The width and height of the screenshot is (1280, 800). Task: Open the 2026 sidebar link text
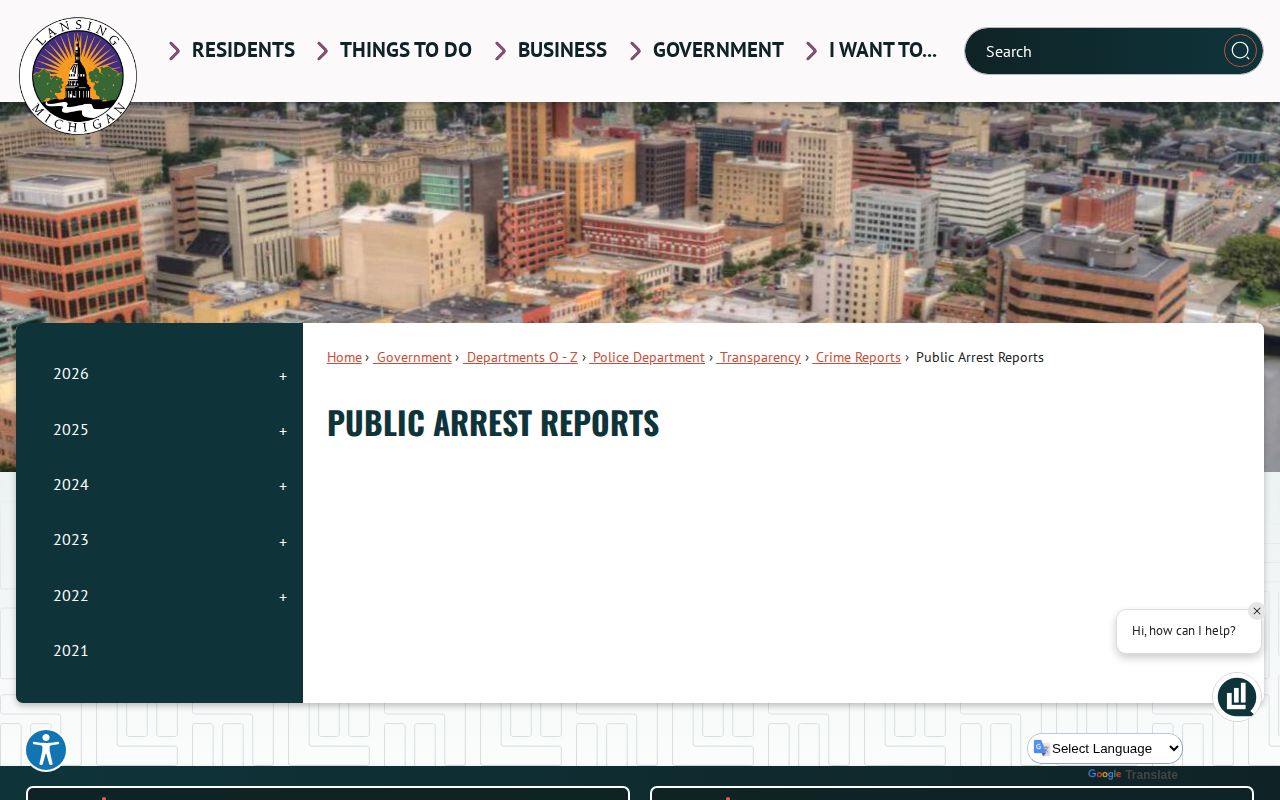(x=71, y=374)
